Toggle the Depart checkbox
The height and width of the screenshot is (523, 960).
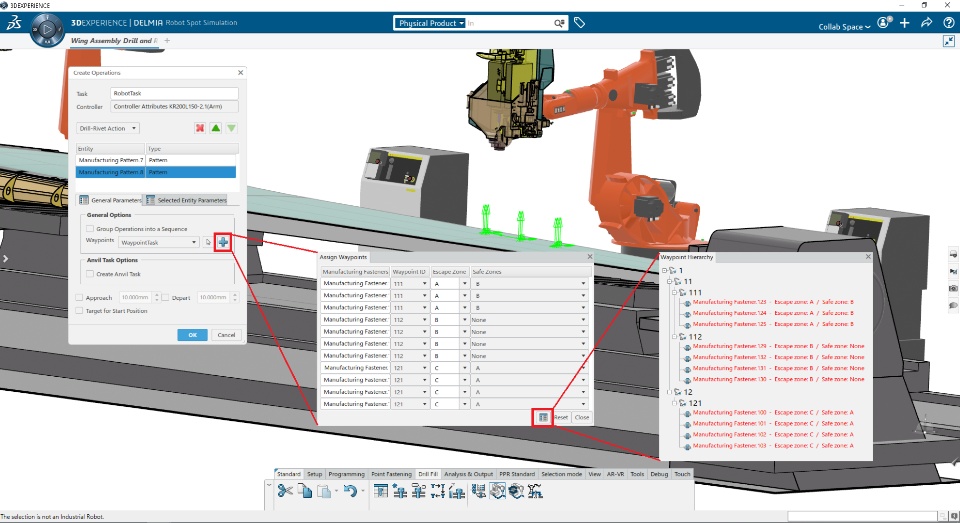click(x=165, y=298)
